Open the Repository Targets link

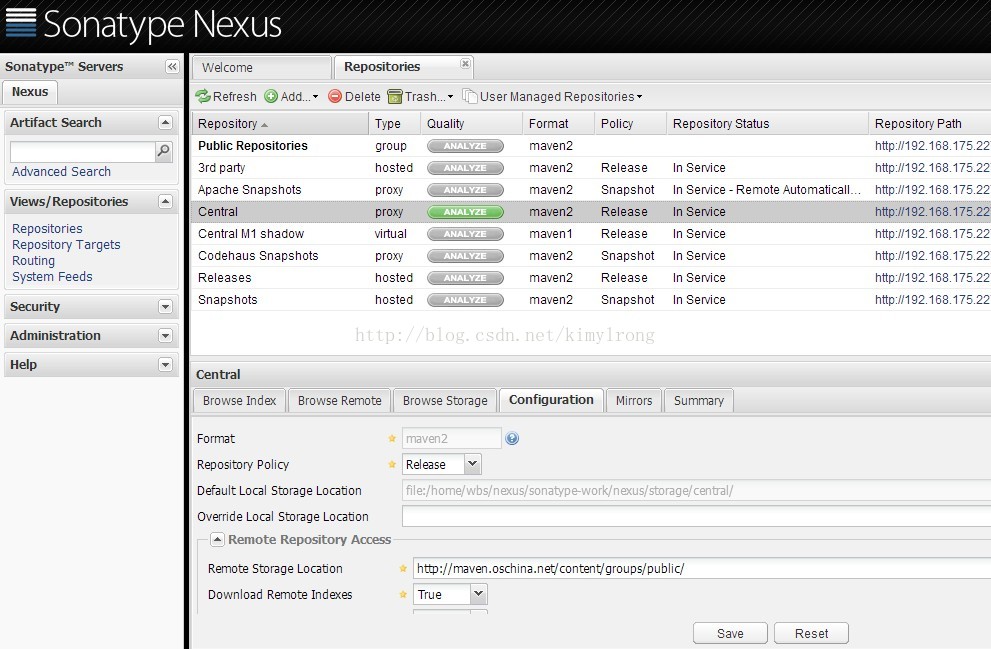[66, 245]
